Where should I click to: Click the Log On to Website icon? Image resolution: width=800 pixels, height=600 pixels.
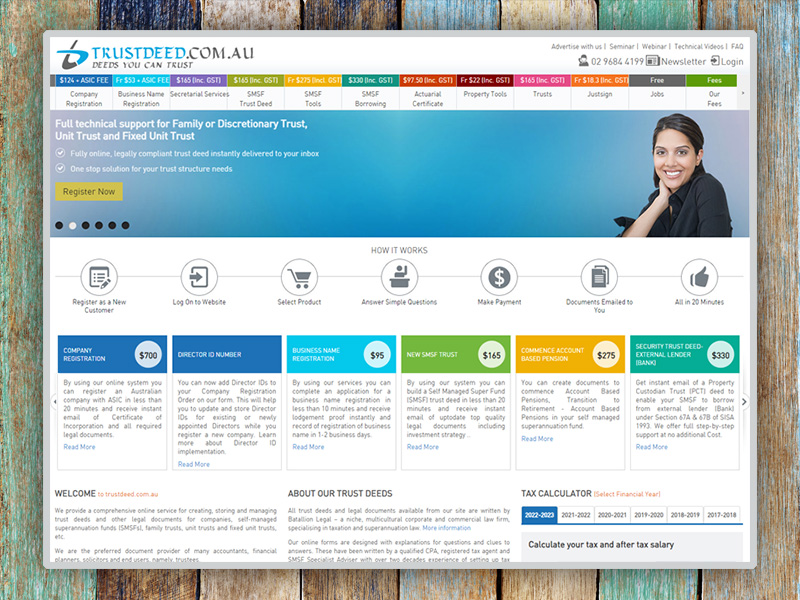(x=199, y=277)
